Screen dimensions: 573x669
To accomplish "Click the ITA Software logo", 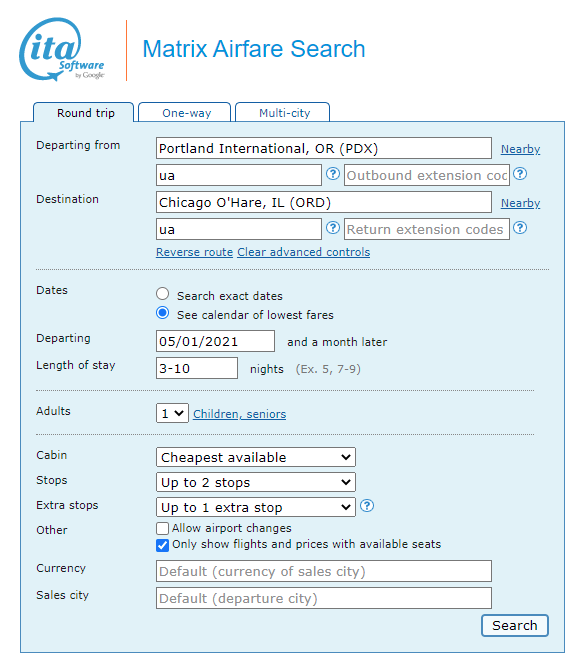I will point(62,49).
